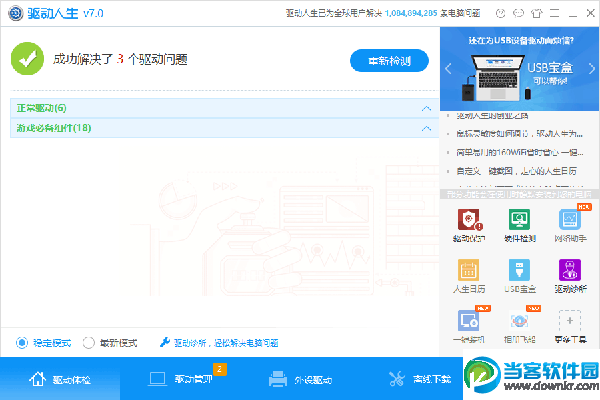The image size is (600, 400).
Task: Click the 成功解决了 3 个驱动问题 result text
Action: (x=120, y=59)
